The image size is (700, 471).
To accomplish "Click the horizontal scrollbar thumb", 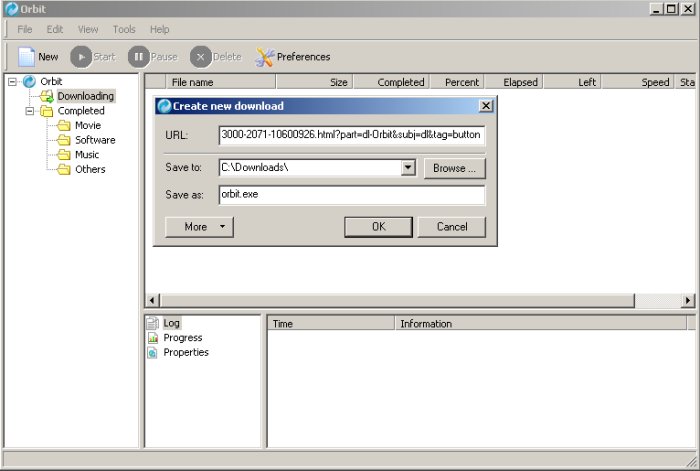I will click(x=397, y=300).
